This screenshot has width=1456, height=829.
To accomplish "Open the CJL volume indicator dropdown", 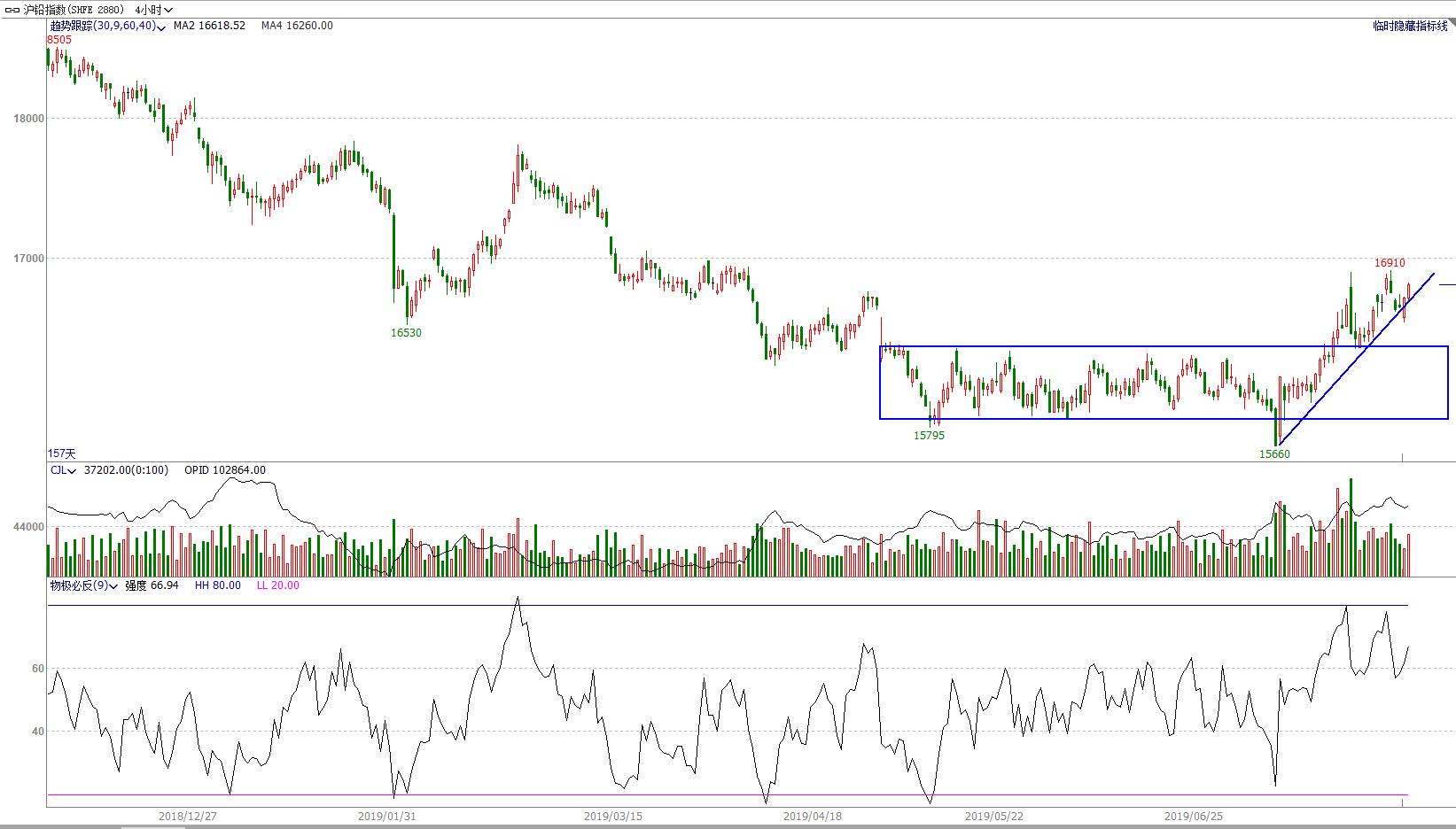I will coord(63,470).
